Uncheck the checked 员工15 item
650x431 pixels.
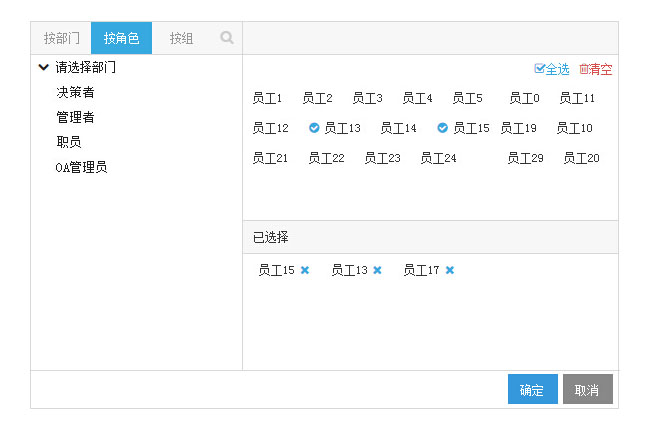(443, 128)
